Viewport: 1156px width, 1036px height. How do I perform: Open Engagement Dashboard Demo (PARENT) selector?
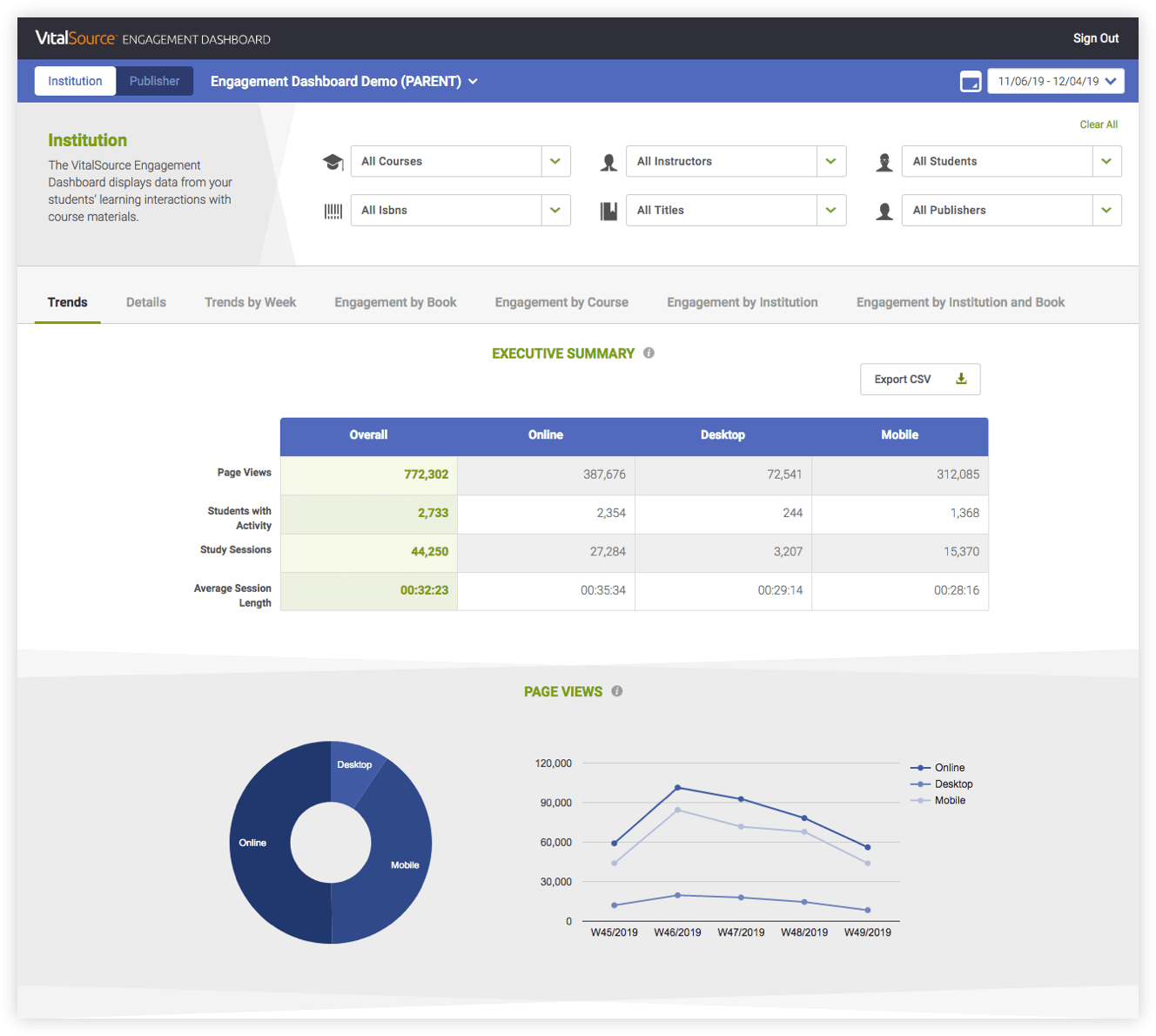pyautogui.click(x=344, y=81)
